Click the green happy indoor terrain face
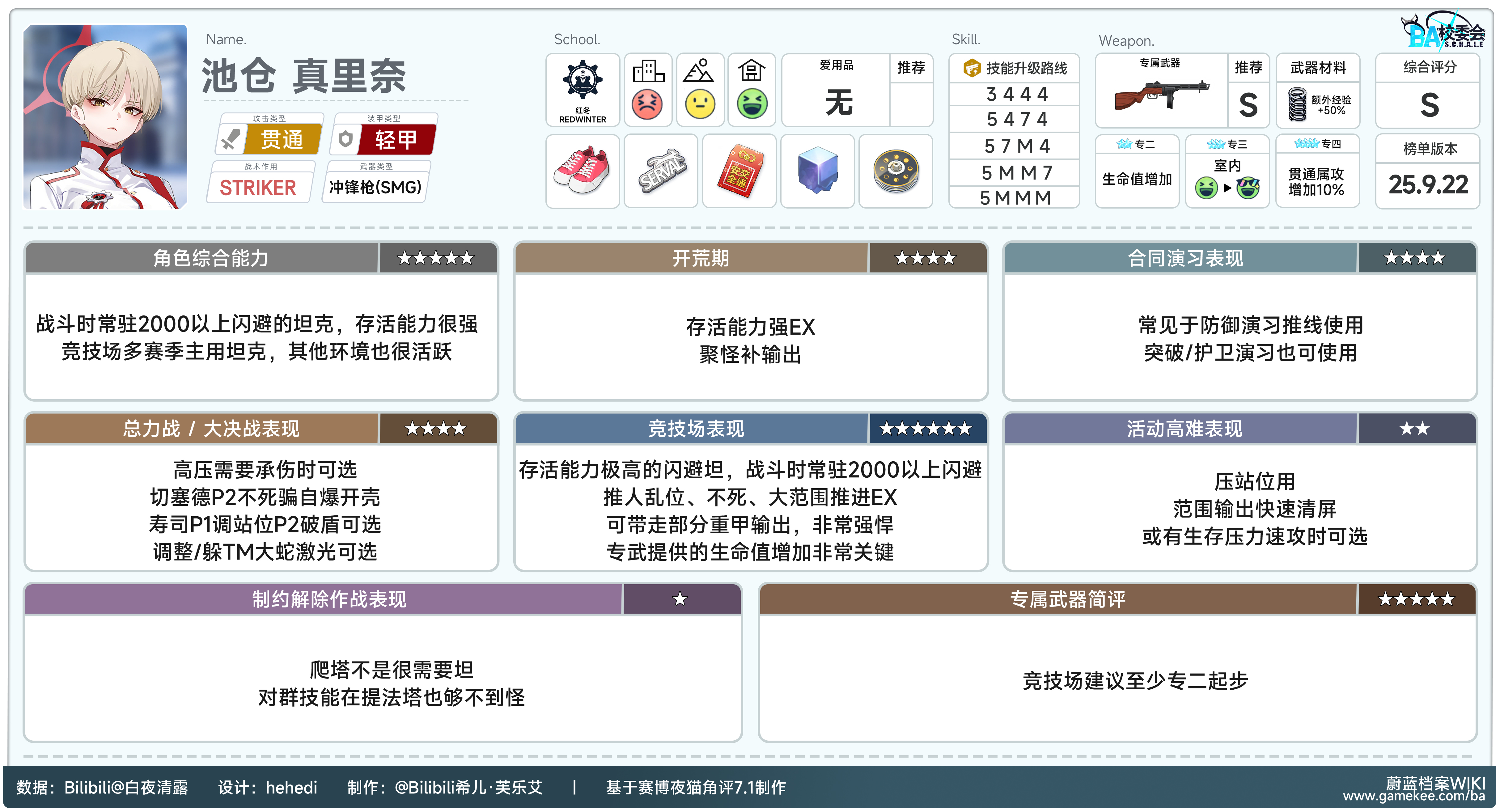Screen dimensions: 1500x812 point(752,104)
